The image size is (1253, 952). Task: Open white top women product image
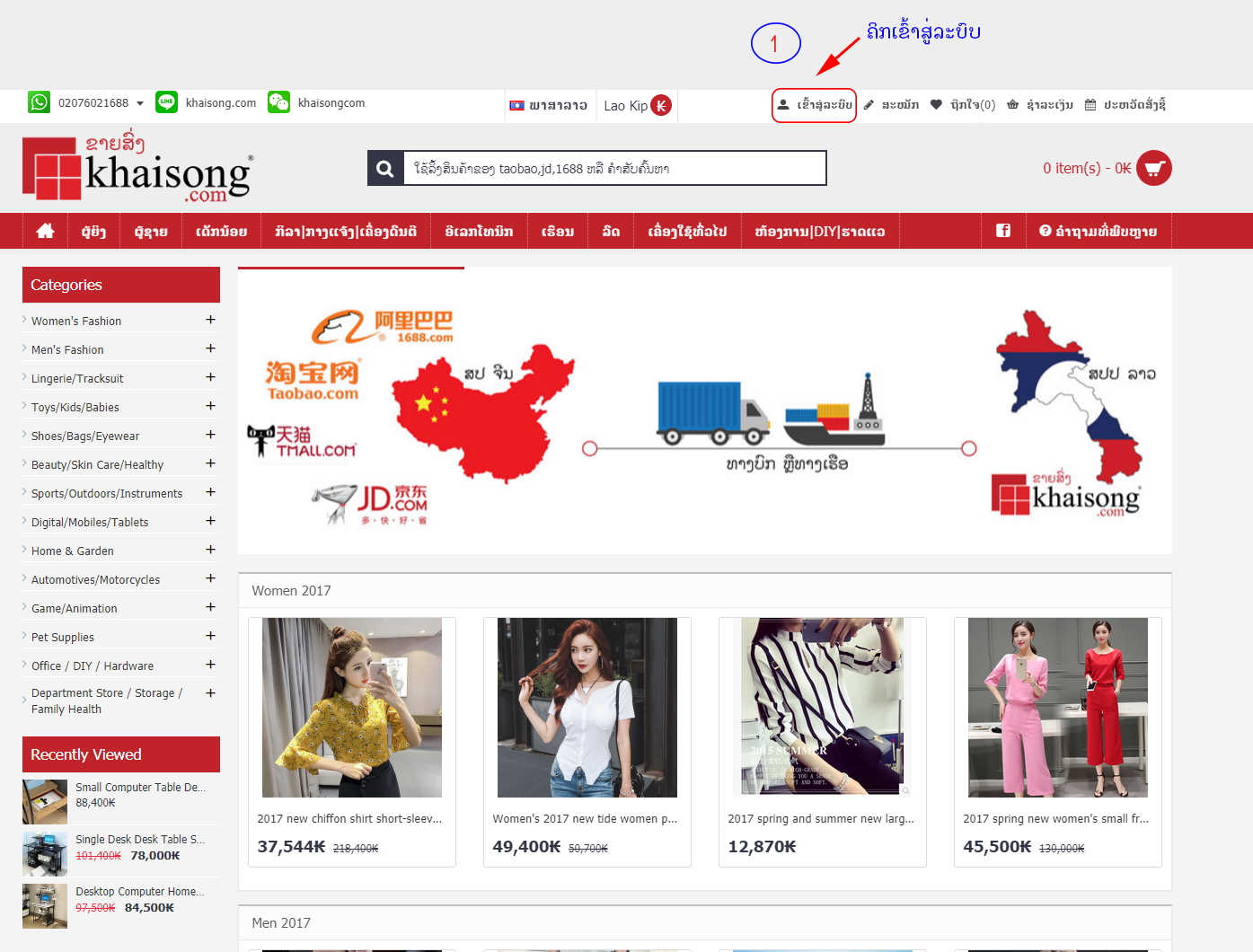pyautogui.click(x=587, y=708)
